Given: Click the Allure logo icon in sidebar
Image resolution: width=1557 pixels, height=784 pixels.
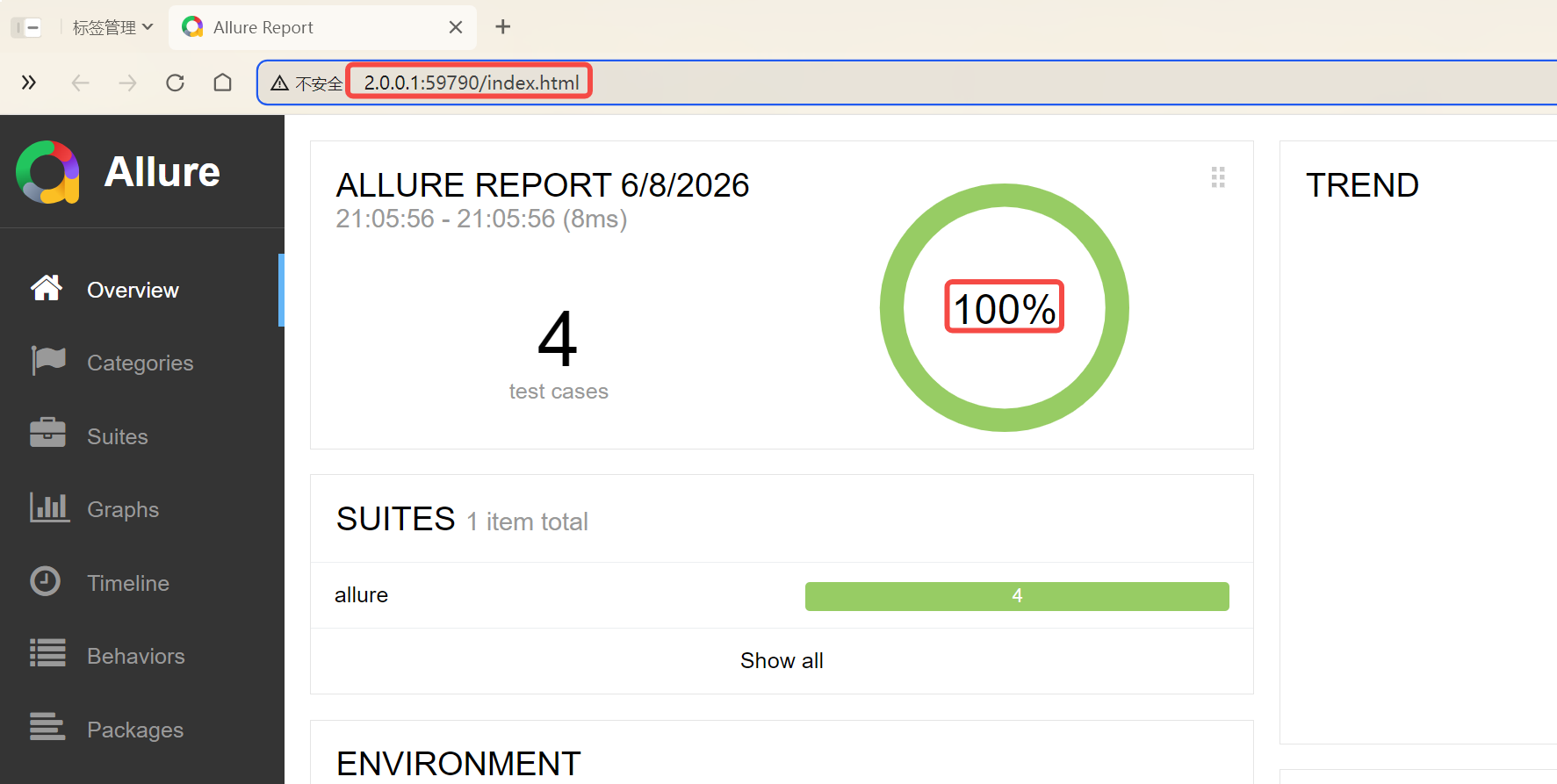Looking at the screenshot, I should tap(47, 172).
